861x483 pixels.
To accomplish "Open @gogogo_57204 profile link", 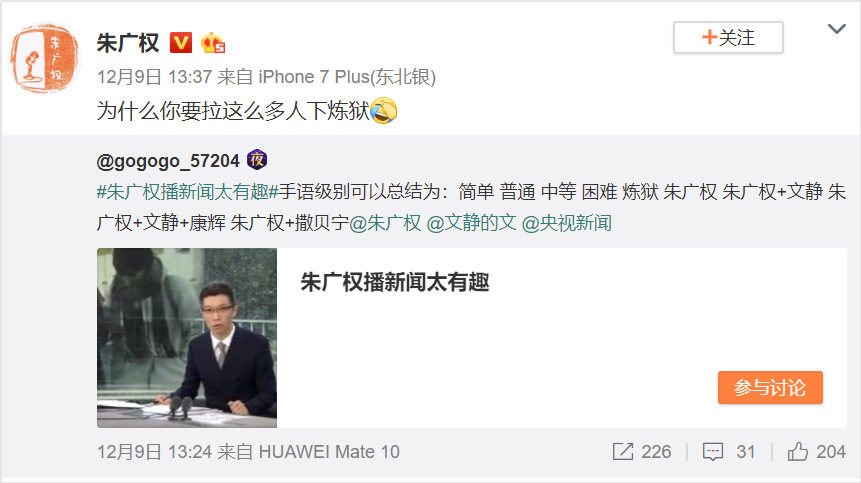I will (x=168, y=161).
